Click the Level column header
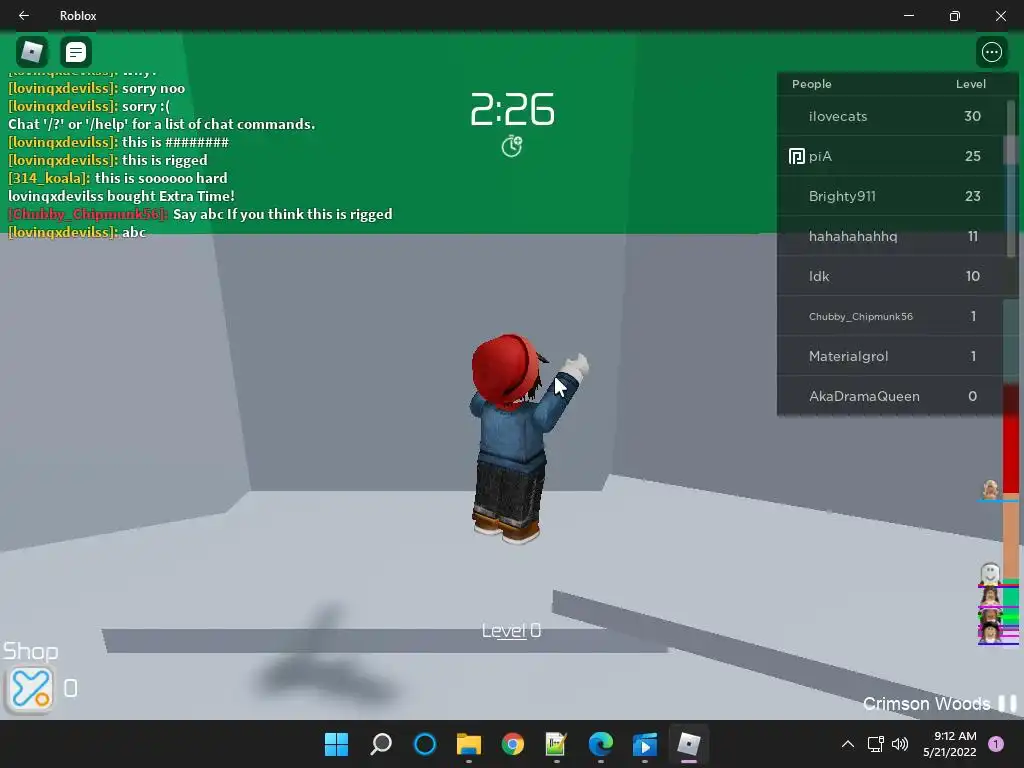1024x768 pixels. (970, 84)
